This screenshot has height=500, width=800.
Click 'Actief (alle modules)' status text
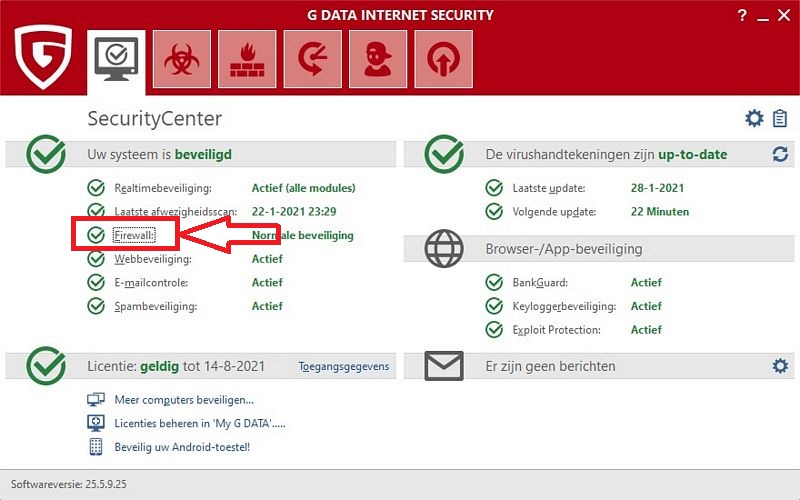coord(304,188)
